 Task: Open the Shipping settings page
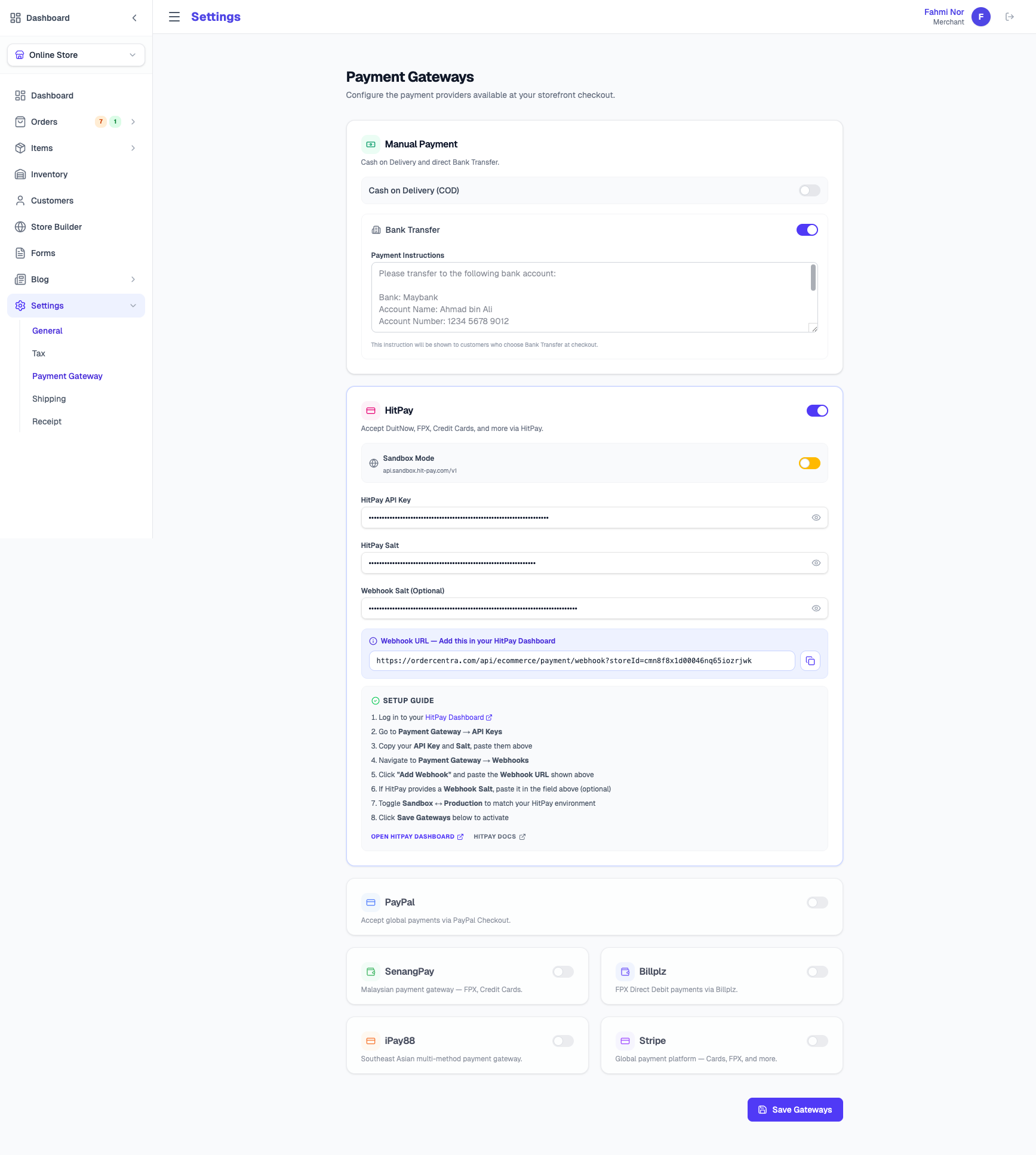(49, 399)
